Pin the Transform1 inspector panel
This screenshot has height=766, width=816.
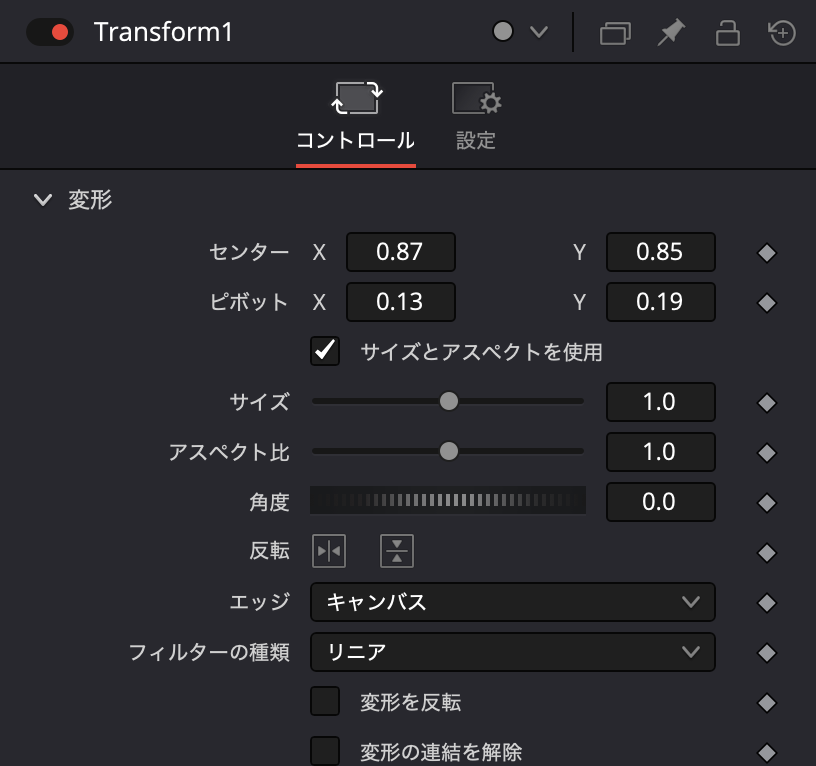671,31
